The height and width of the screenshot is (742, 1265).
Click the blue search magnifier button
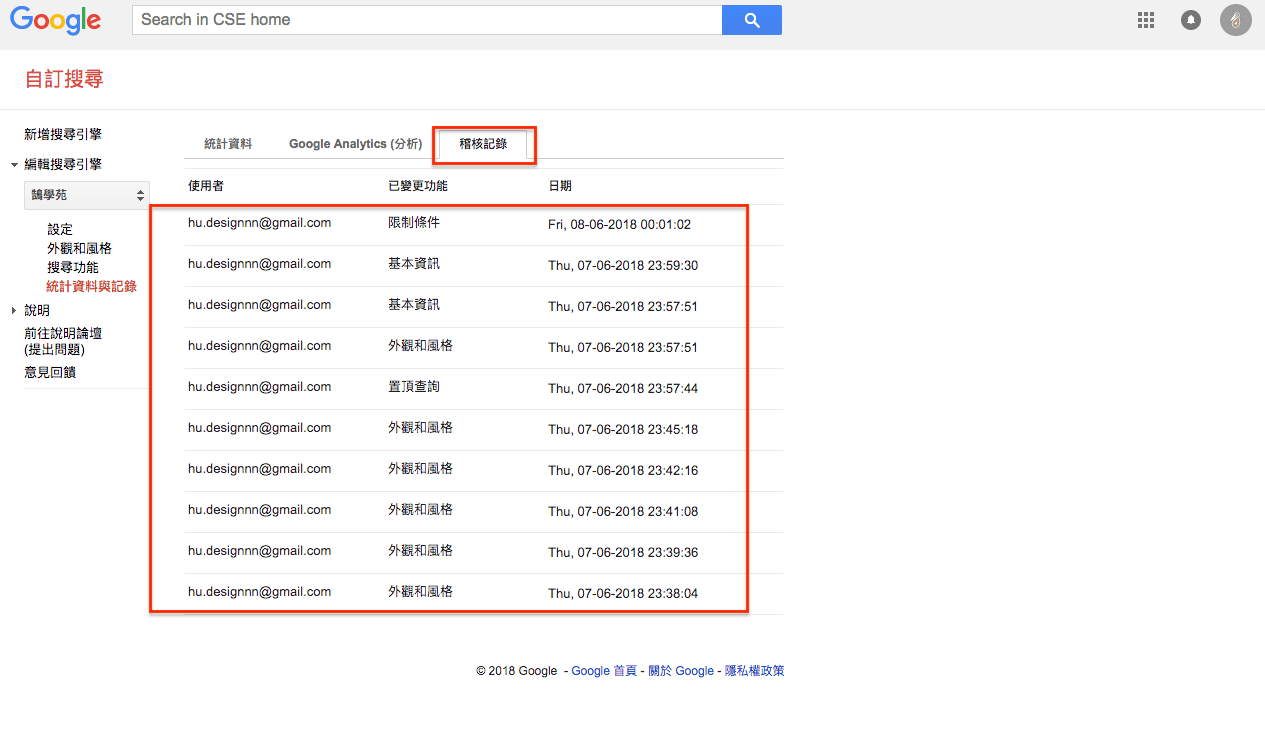click(751, 19)
